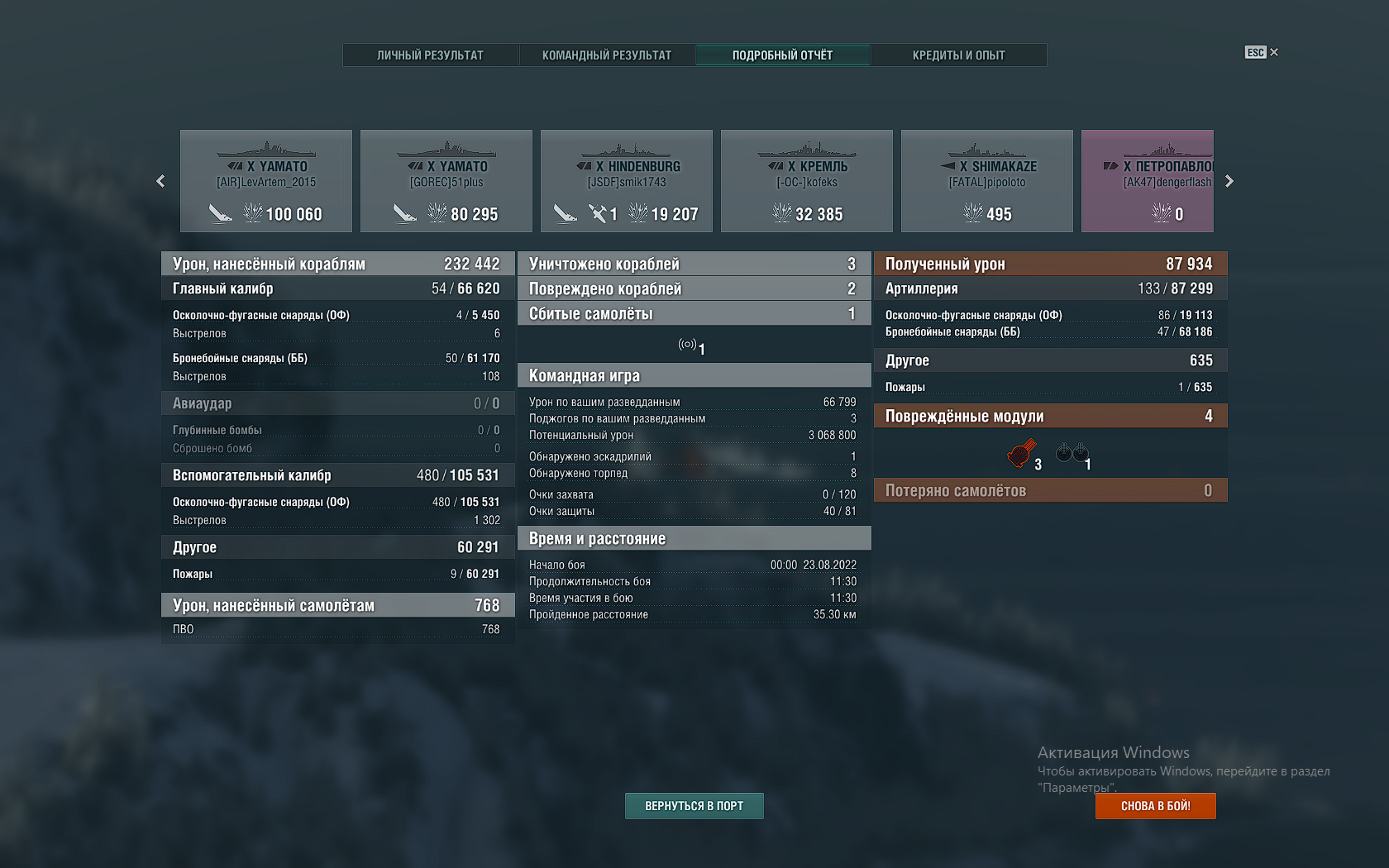The width and height of the screenshot is (1389, 868).
Task: Click the red damaged gun module icon
Action: tap(1022, 453)
